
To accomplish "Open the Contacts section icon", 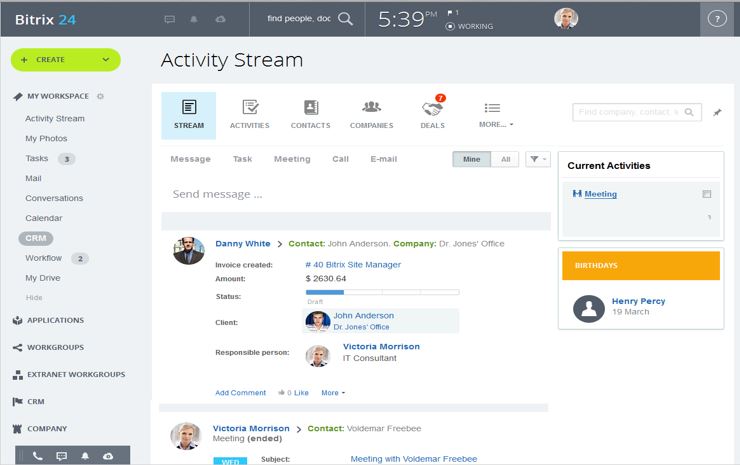I will 310,108.
